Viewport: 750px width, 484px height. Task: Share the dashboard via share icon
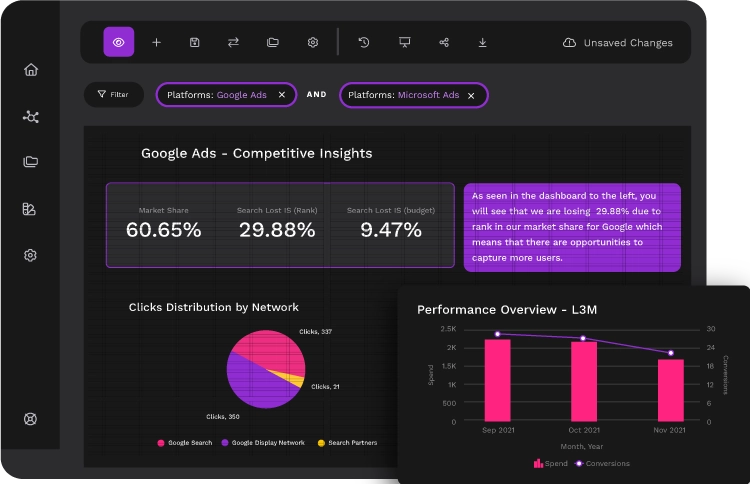[444, 43]
